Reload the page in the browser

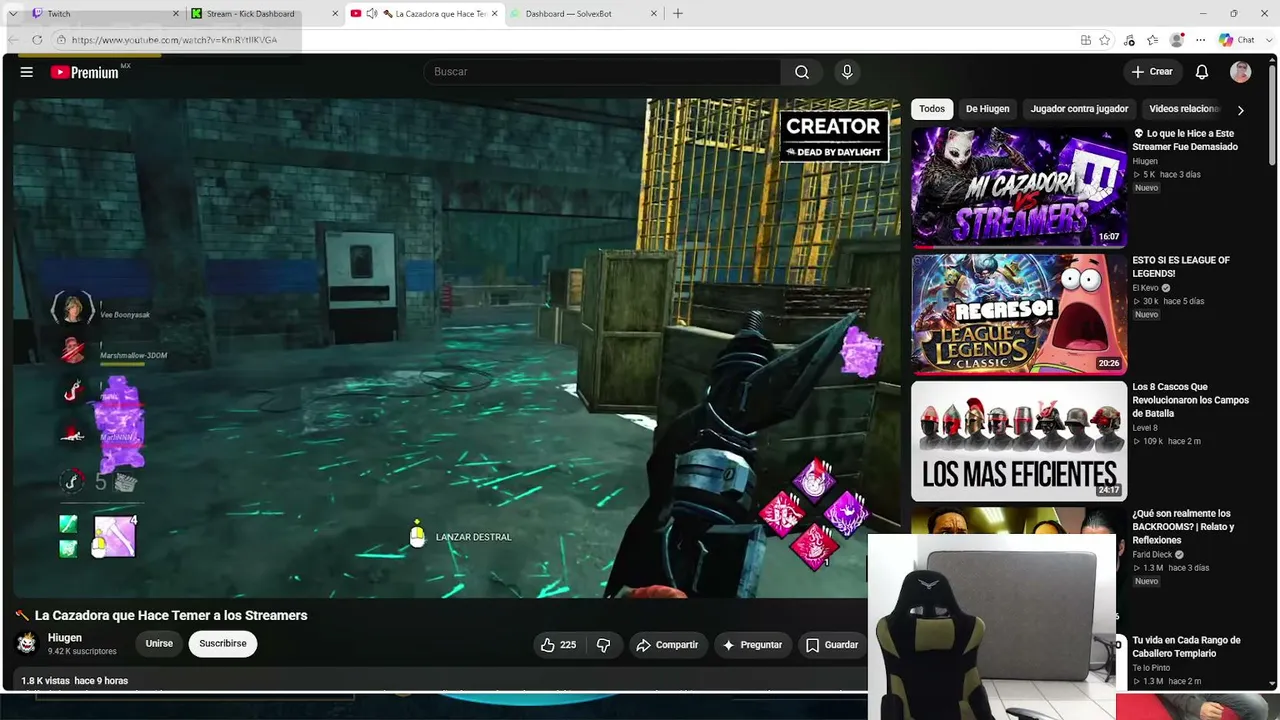tap(37, 40)
